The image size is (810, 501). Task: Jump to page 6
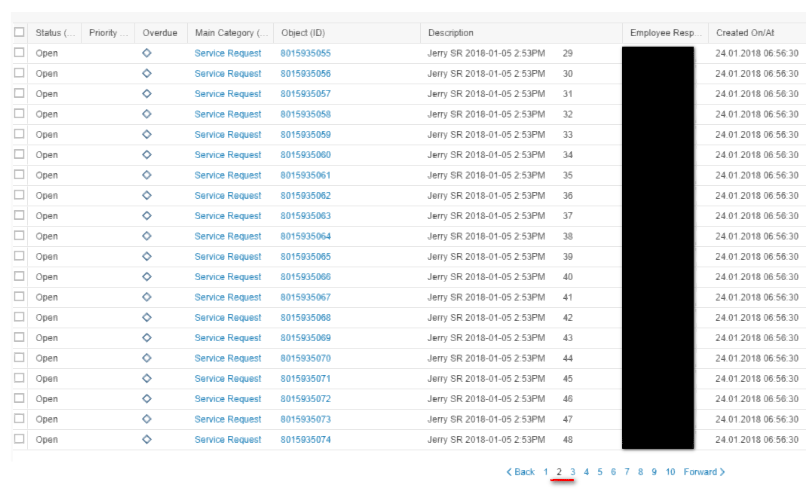(x=613, y=472)
